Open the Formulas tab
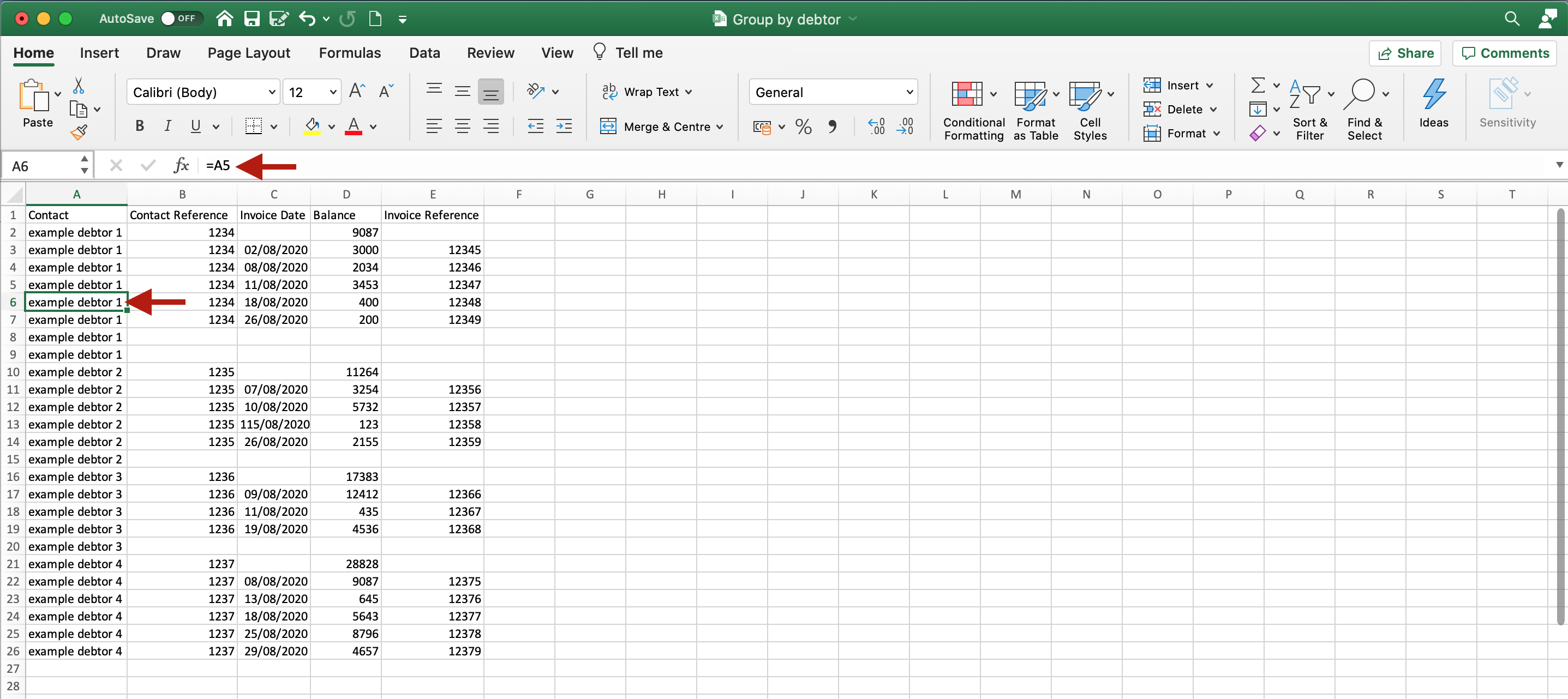 [350, 53]
